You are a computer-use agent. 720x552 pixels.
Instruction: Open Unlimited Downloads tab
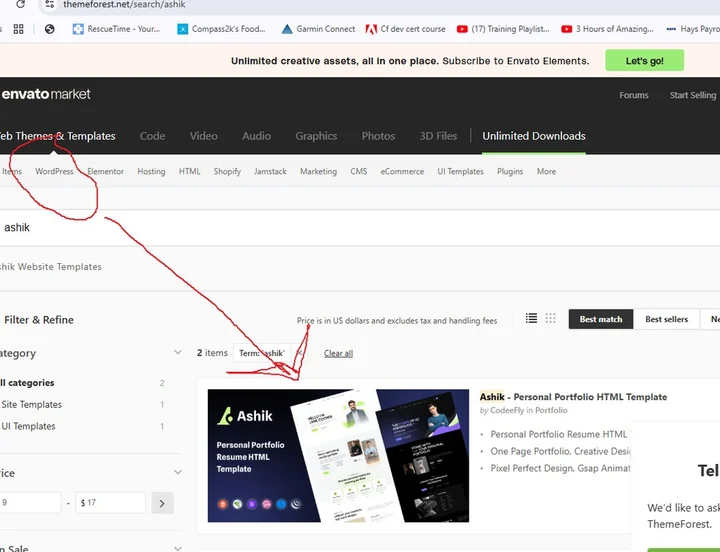point(534,136)
